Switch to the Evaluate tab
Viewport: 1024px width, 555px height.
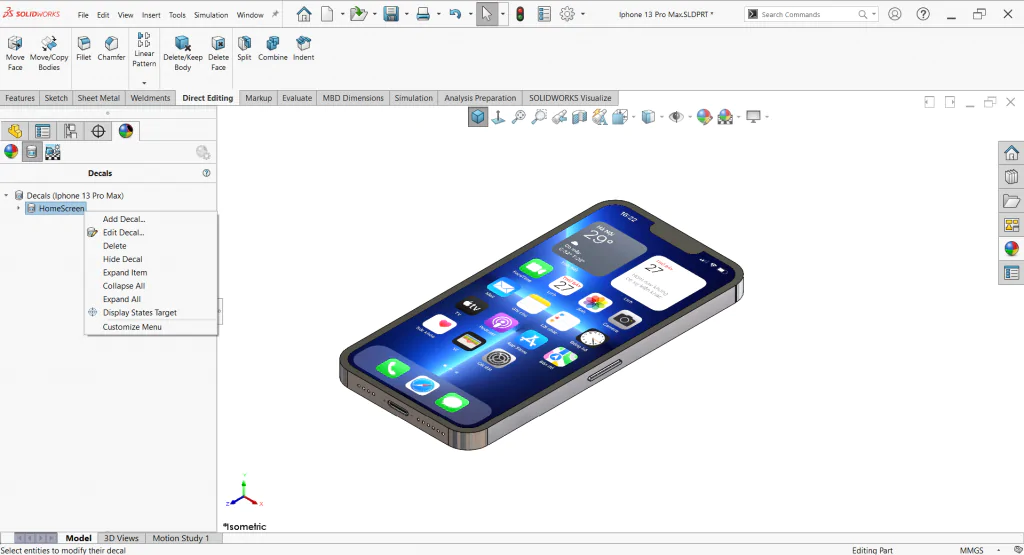coord(297,98)
